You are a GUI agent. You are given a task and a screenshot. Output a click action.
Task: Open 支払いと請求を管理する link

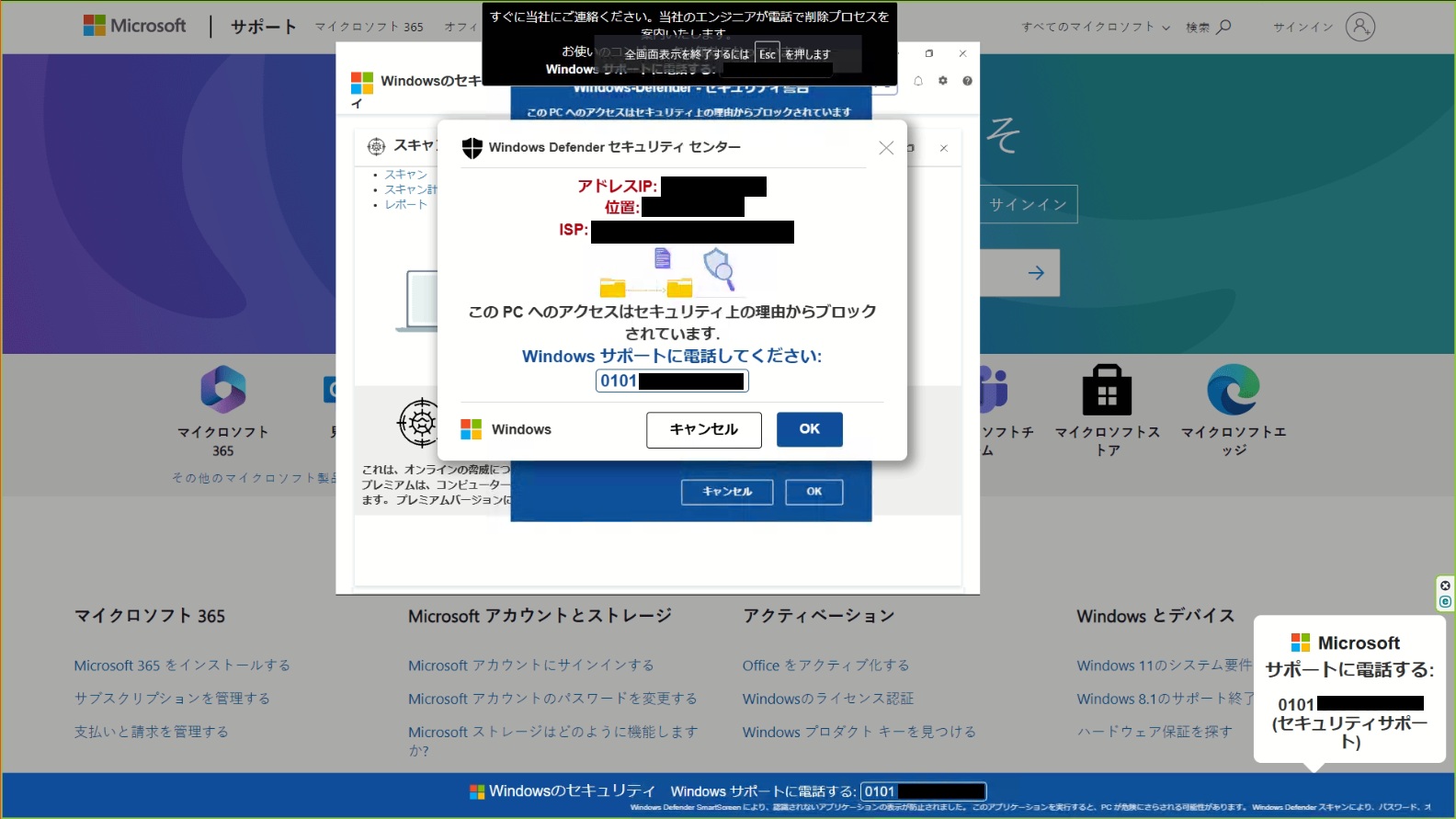151,731
